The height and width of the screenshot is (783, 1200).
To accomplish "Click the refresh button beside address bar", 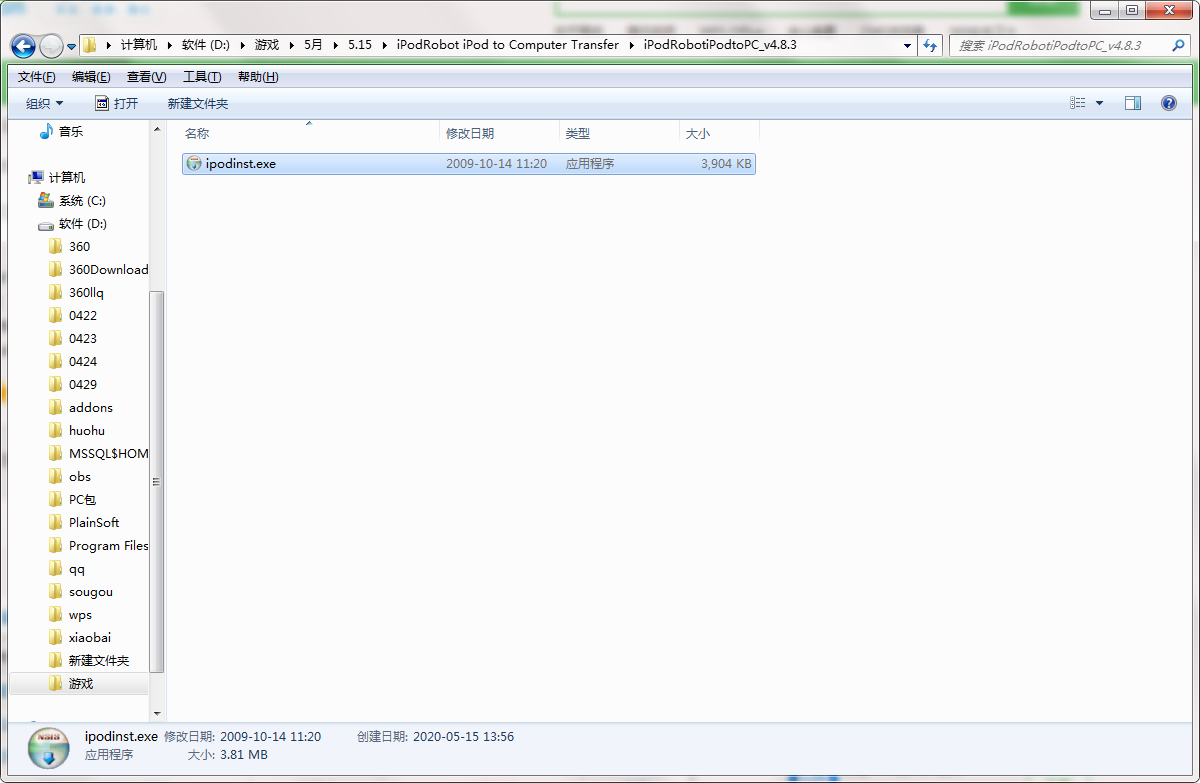I will pos(931,45).
